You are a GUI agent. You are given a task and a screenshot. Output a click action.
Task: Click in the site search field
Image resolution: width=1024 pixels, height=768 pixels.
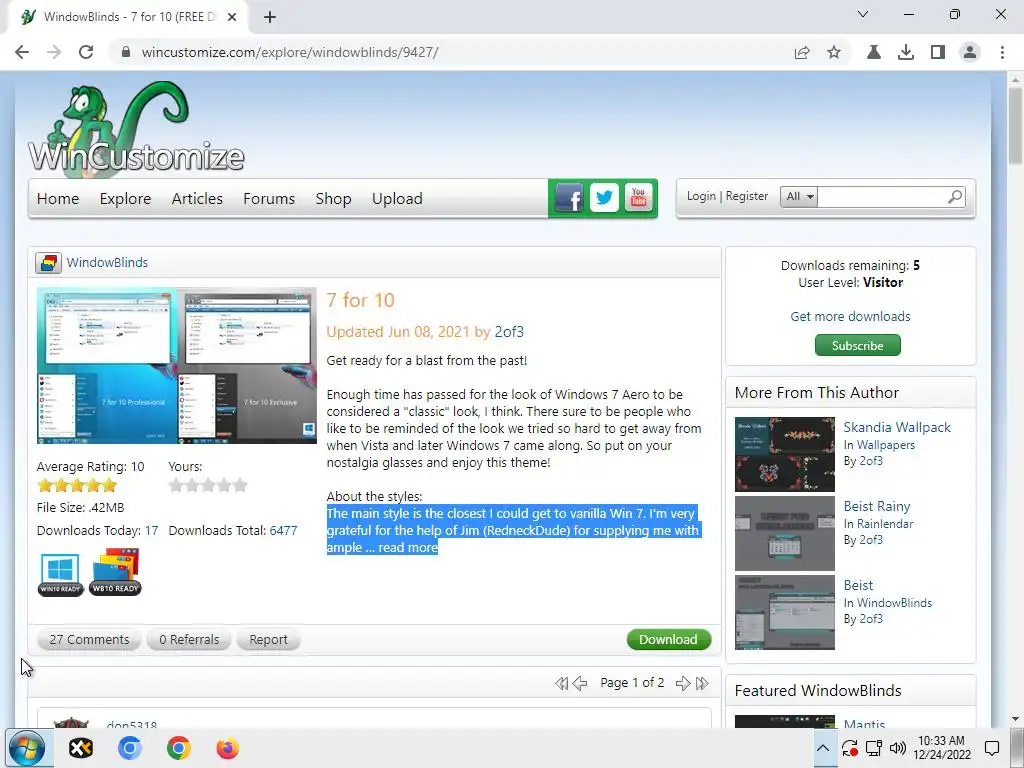pos(882,197)
